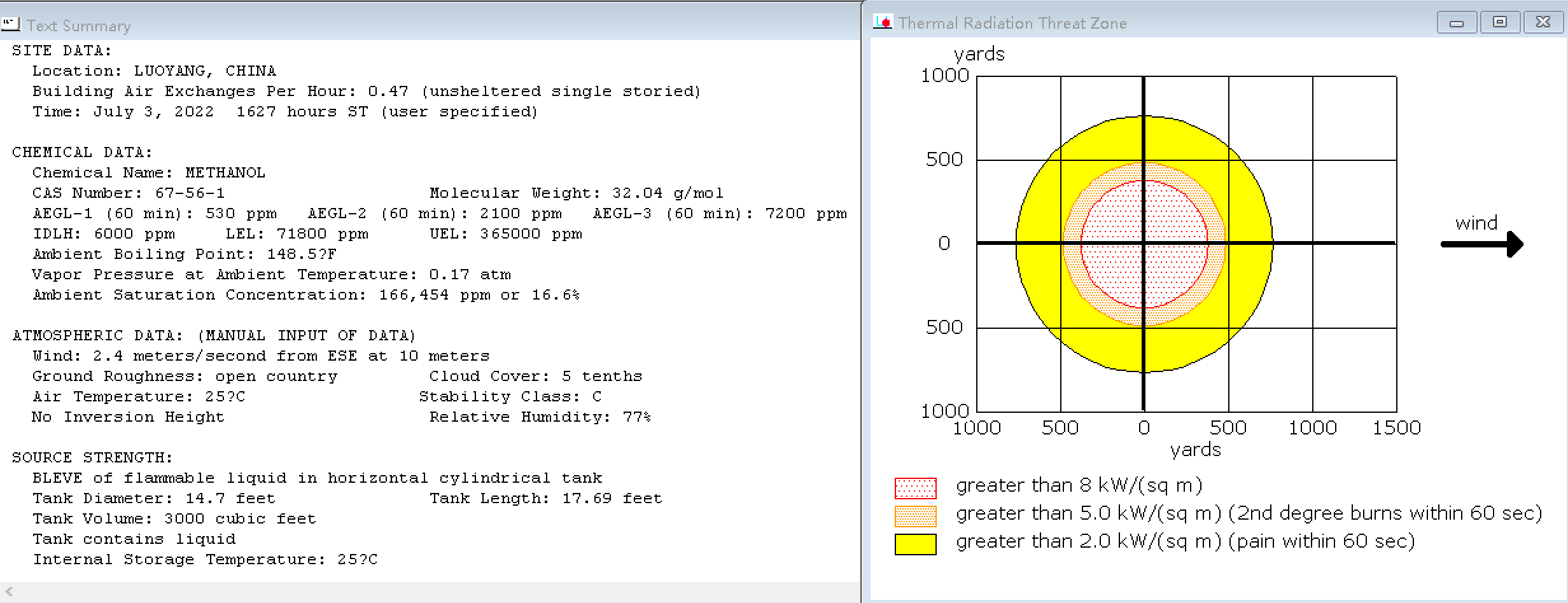Viewport: 1568px width, 603px height.
Task: Click the 'SITE DATA:' heading
Action: [x=62, y=50]
